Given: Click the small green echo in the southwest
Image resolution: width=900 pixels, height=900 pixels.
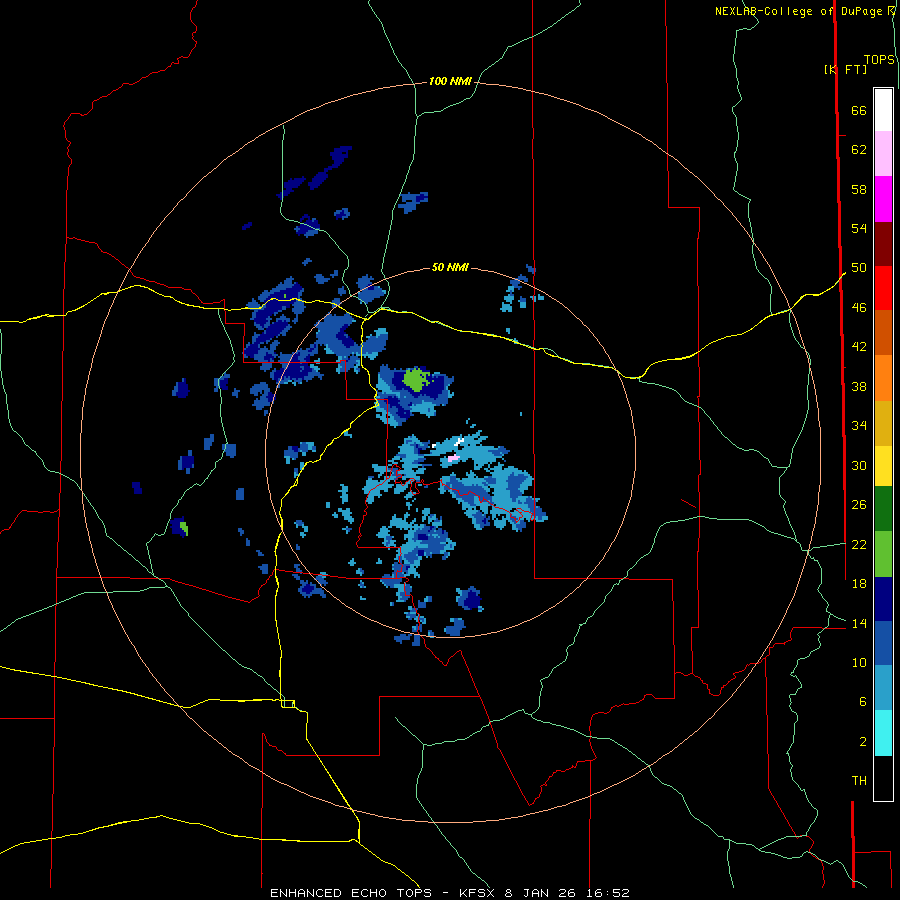Looking at the screenshot, I should click(x=184, y=527).
